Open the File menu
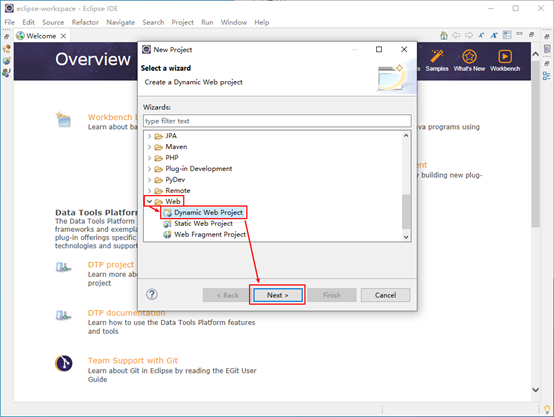This screenshot has height=417, width=554. click(x=10, y=22)
